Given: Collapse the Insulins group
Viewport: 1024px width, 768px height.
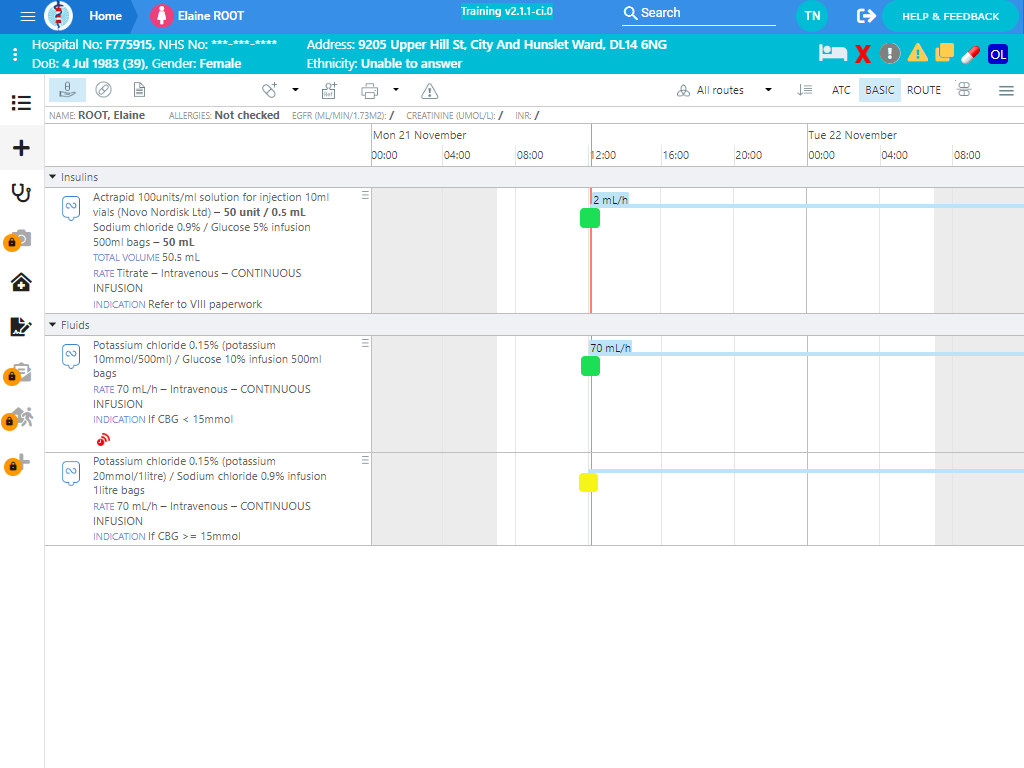Looking at the screenshot, I should (x=53, y=177).
